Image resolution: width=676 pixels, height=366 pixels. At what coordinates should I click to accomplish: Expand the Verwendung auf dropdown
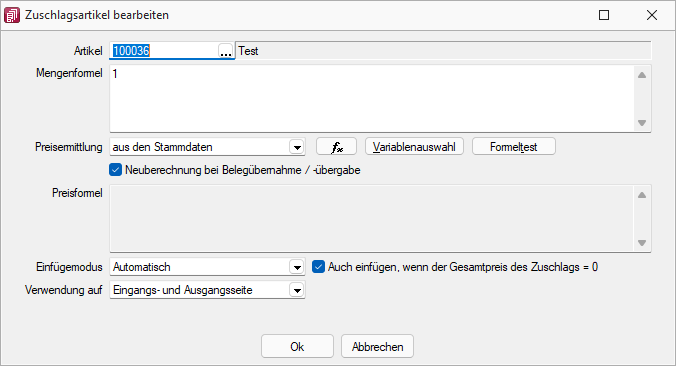pyautogui.click(x=297, y=290)
